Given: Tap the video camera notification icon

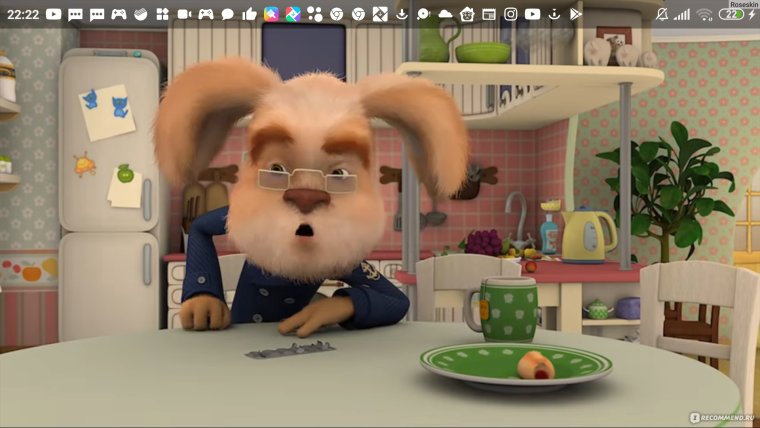Looking at the screenshot, I should coord(184,14).
